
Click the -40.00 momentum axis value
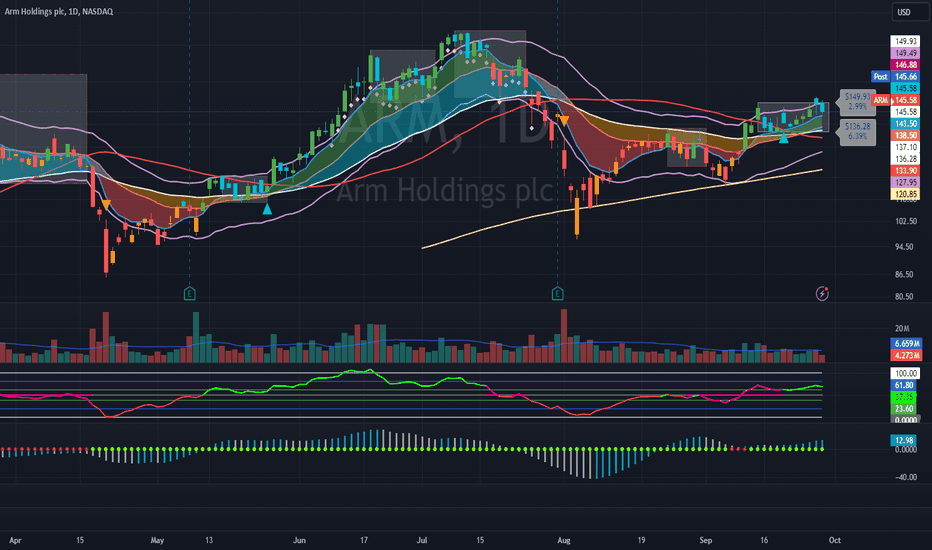[905, 477]
